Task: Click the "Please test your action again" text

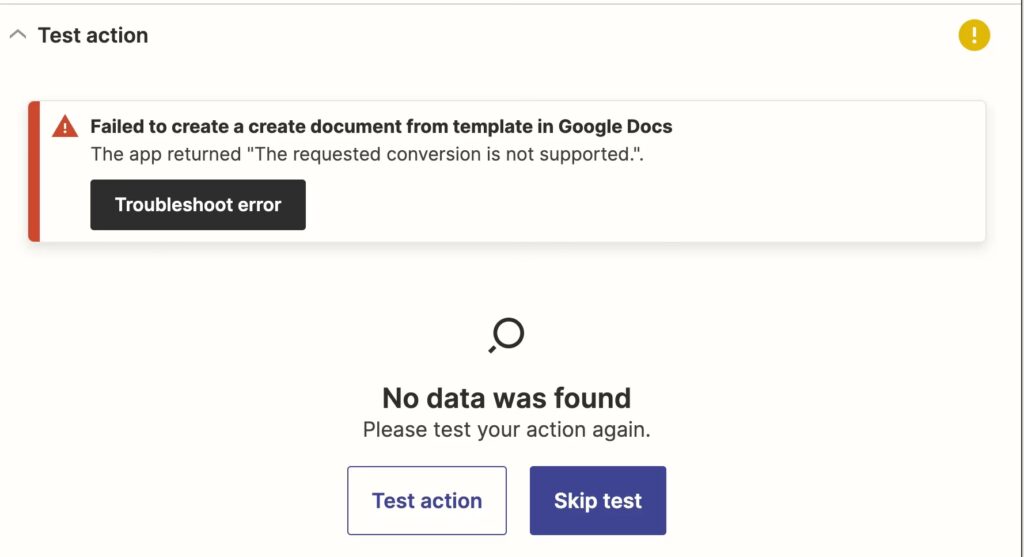Action: click(x=506, y=430)
